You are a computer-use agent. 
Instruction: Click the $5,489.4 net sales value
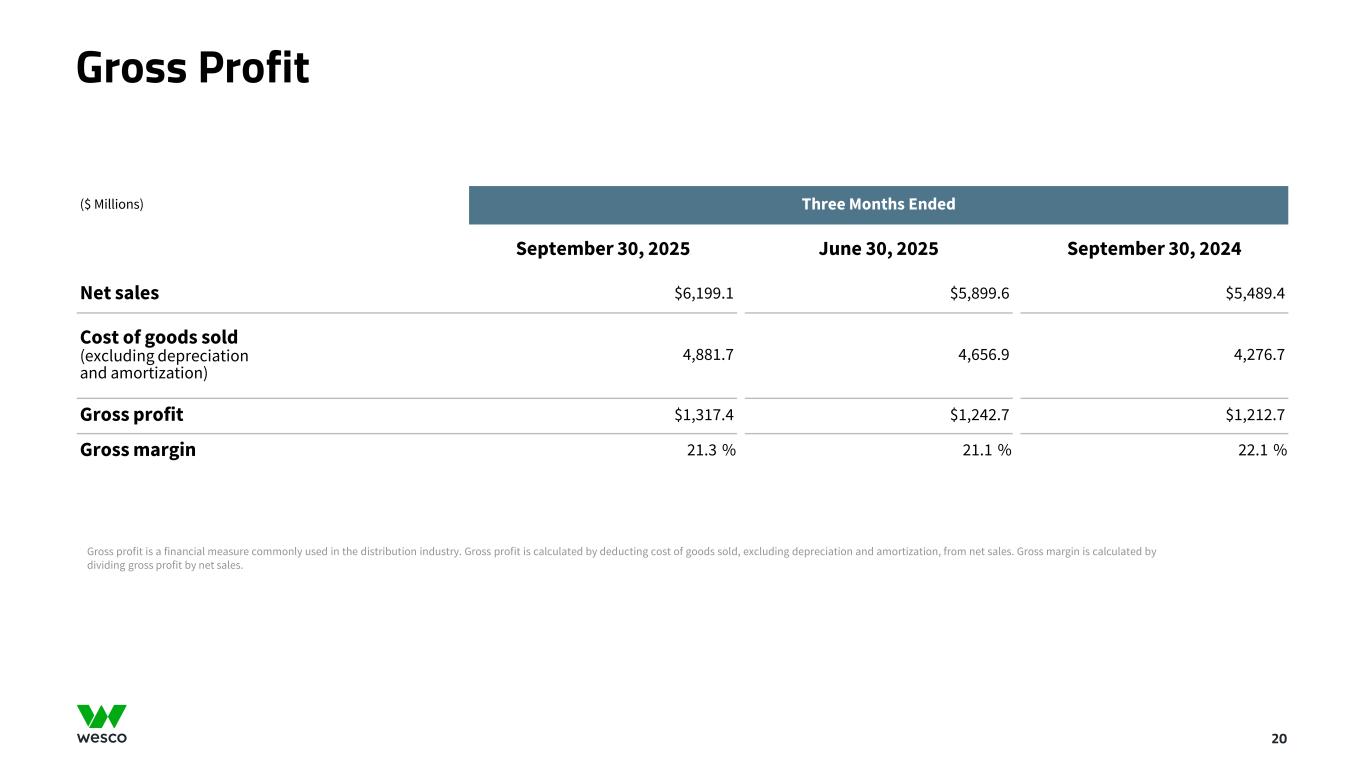(1255, 293)
